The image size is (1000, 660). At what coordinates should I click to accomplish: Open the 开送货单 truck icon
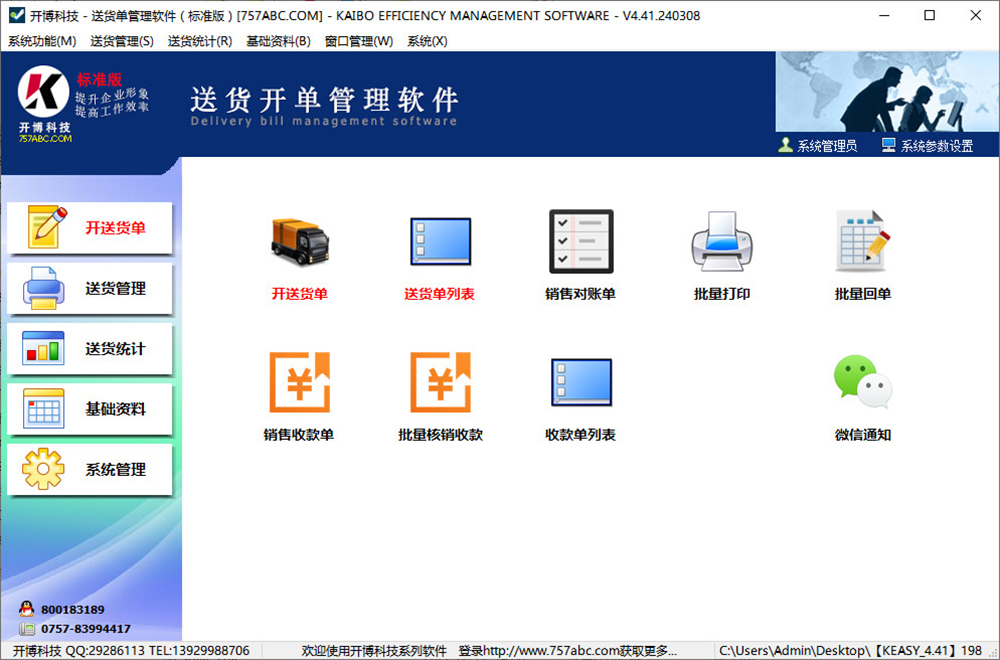(x=300, y=241)
